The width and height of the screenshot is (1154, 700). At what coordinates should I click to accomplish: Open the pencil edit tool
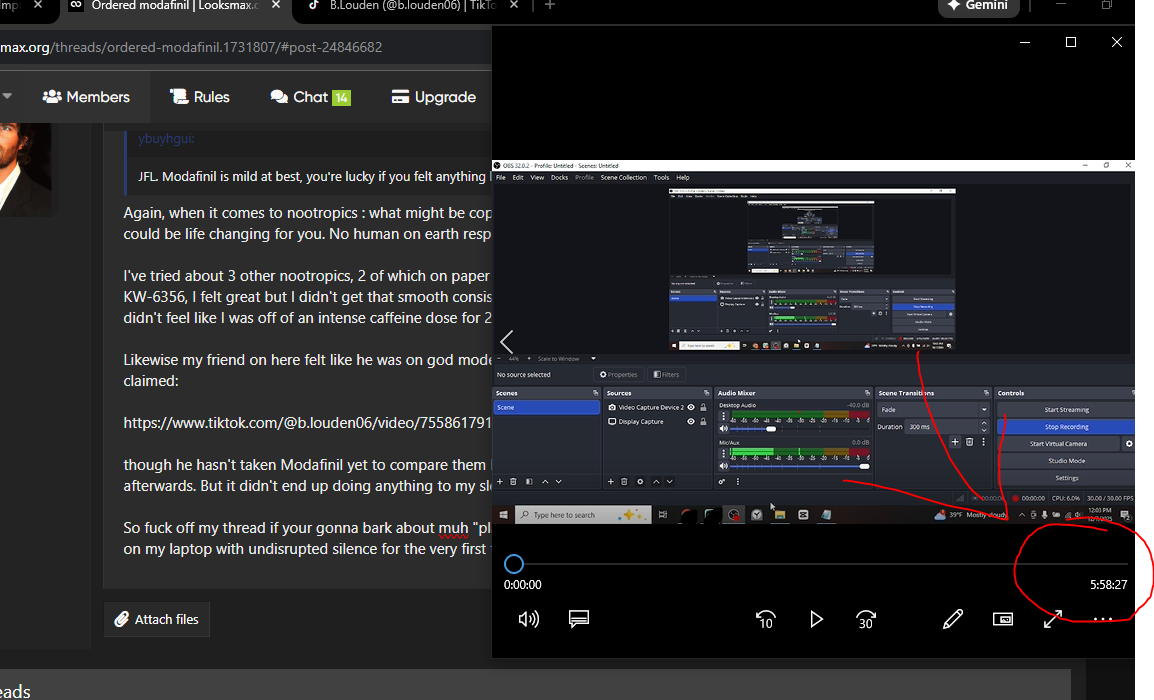tap(953, 619)
